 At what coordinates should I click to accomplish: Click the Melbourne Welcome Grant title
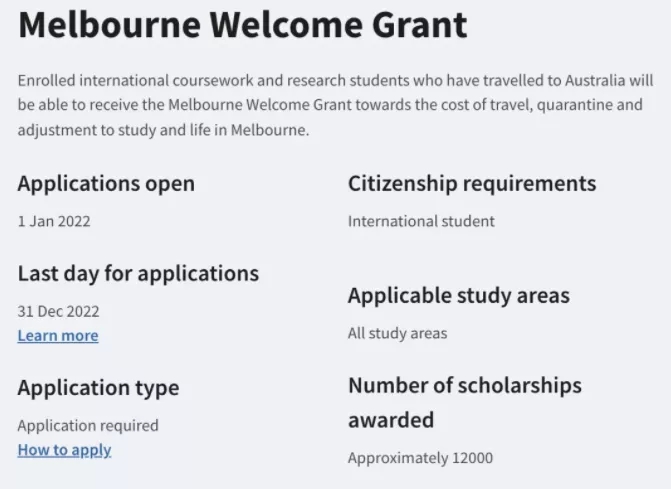243,24
